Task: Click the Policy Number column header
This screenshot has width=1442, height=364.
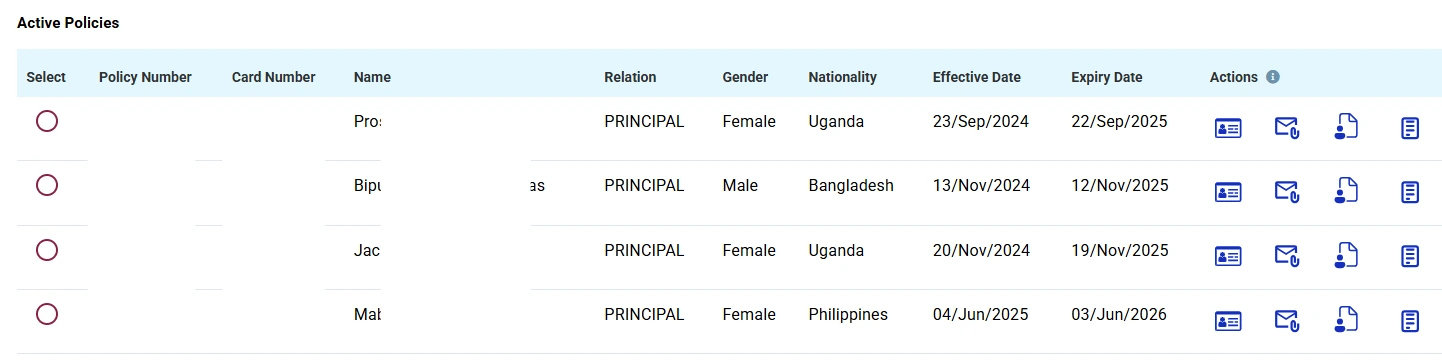Action: pos(145,77)
